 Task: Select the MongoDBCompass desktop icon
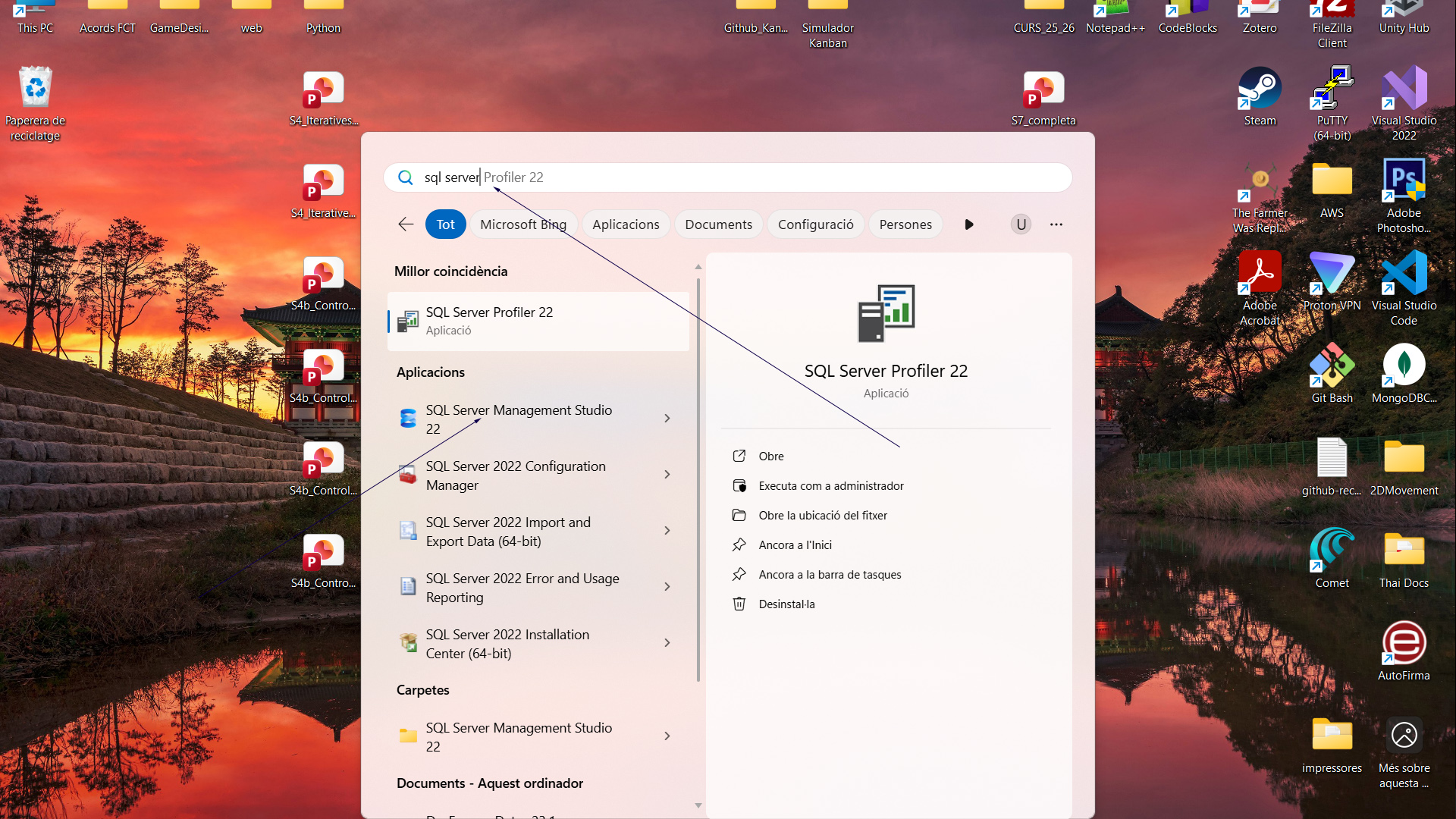coord(1404,367)
